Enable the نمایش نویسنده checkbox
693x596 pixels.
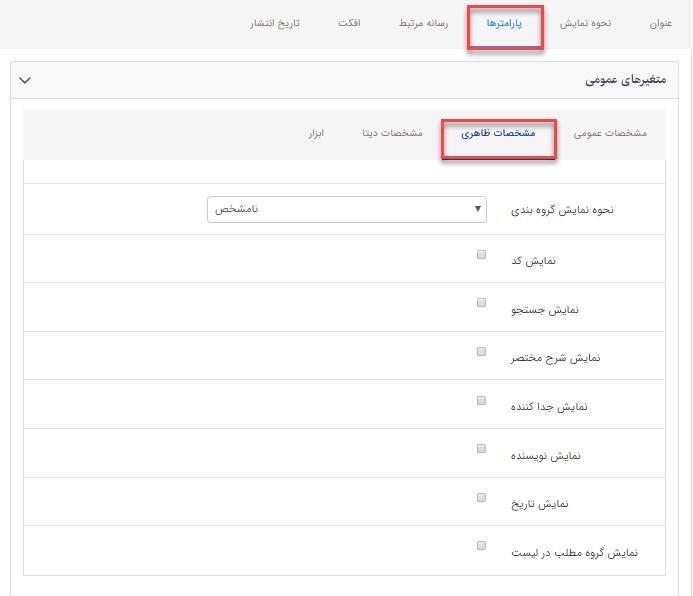[481, 449]
